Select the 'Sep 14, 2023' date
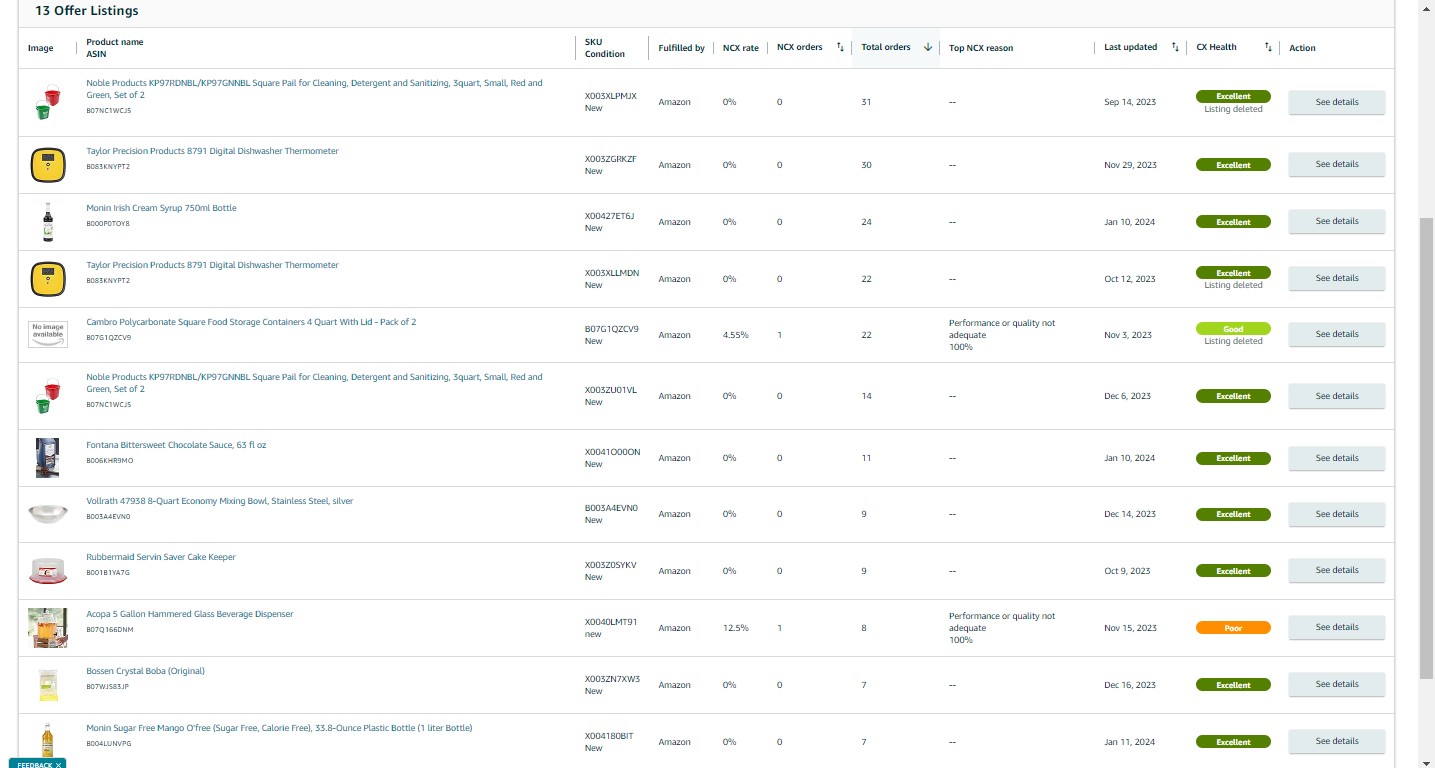The height and width of the screenshot is (768, 1435). [x=1130, y=102]
